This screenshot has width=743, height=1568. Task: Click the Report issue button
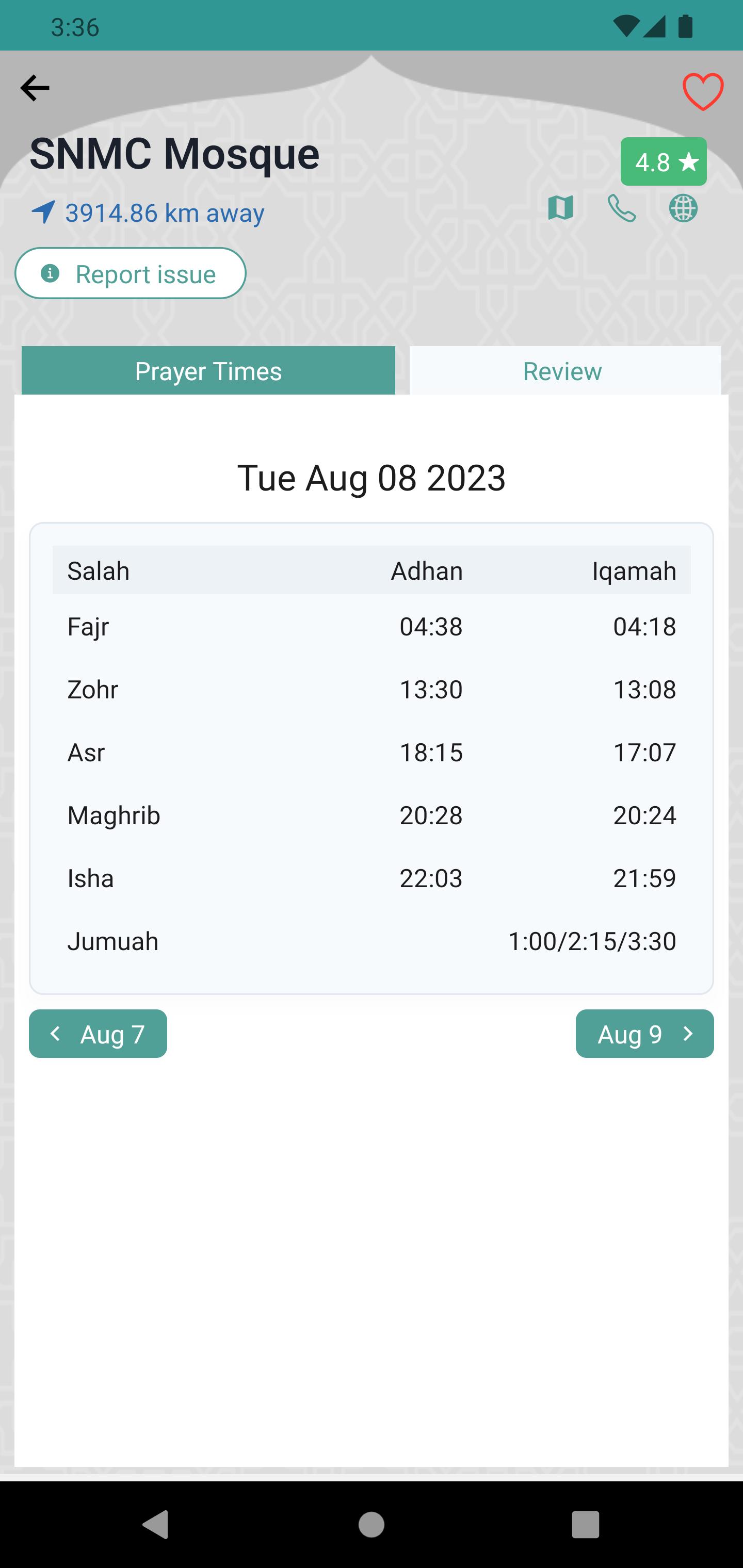tap(131, 273)
